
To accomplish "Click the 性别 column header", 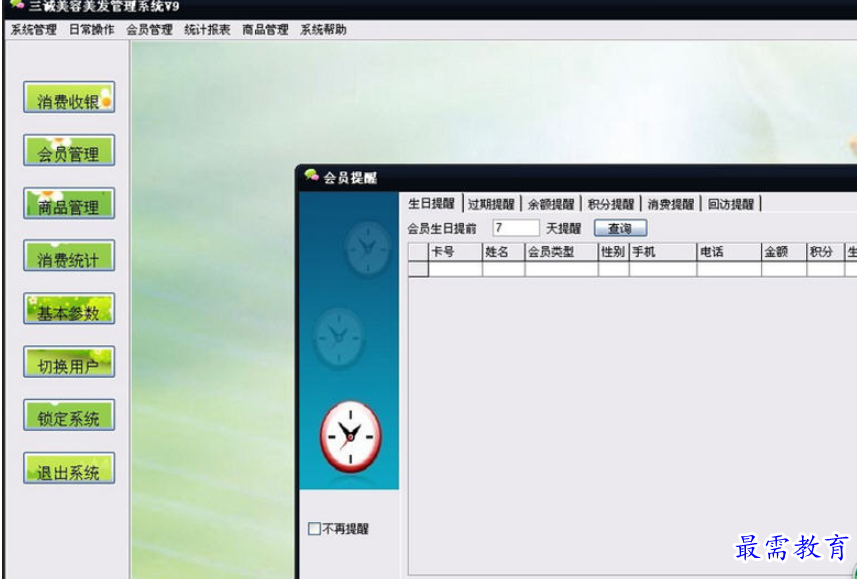I will pyautogui.click(x=614, y=252).
